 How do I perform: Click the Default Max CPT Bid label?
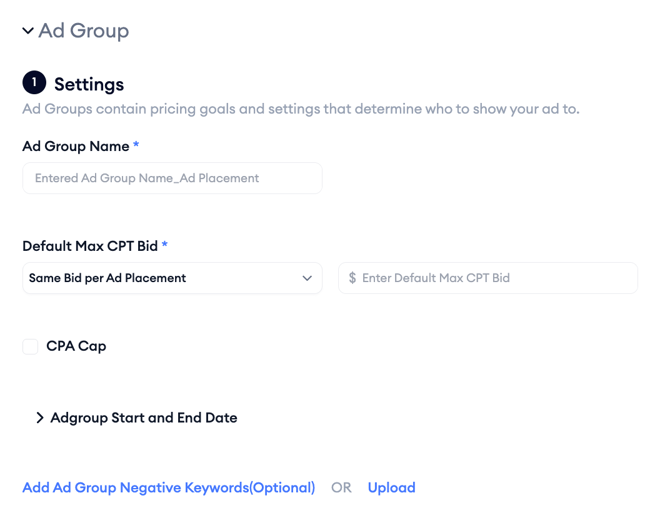[89, 246]
